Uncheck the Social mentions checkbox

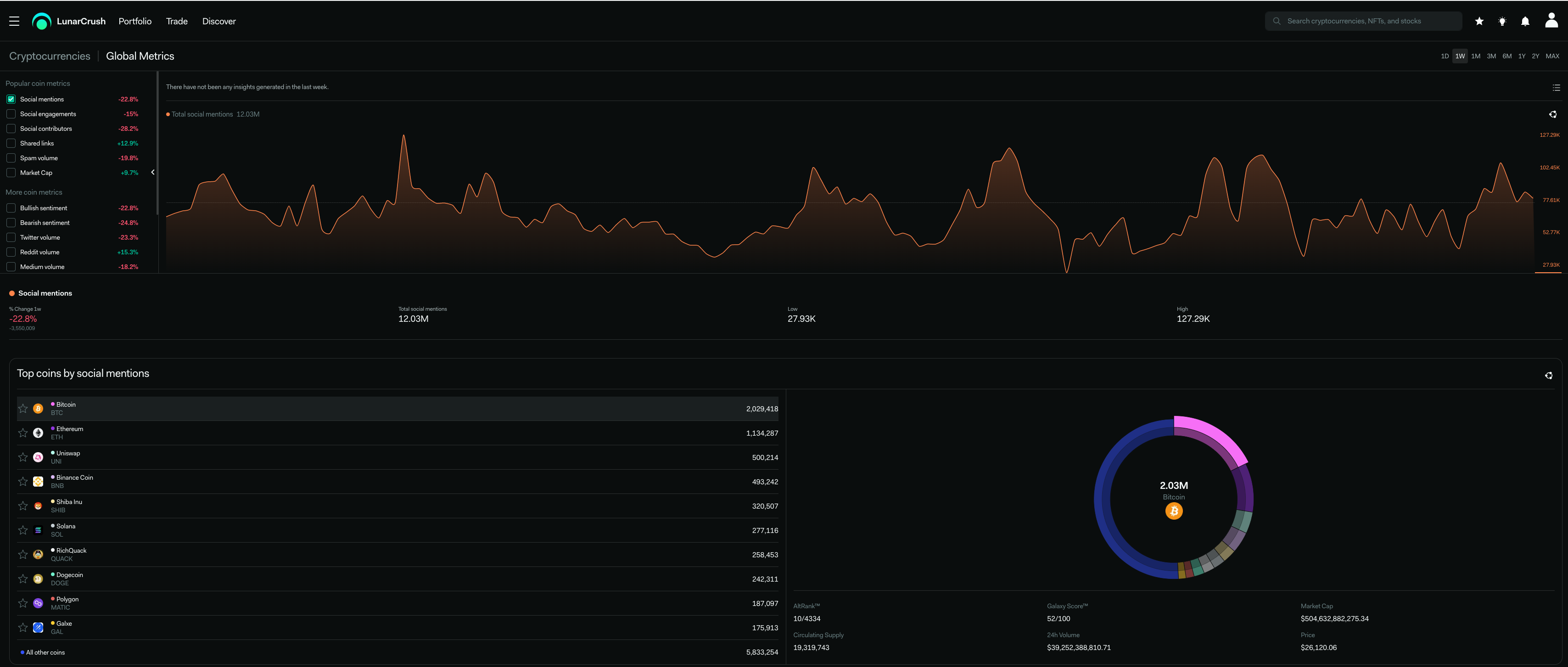pos(11,99)
